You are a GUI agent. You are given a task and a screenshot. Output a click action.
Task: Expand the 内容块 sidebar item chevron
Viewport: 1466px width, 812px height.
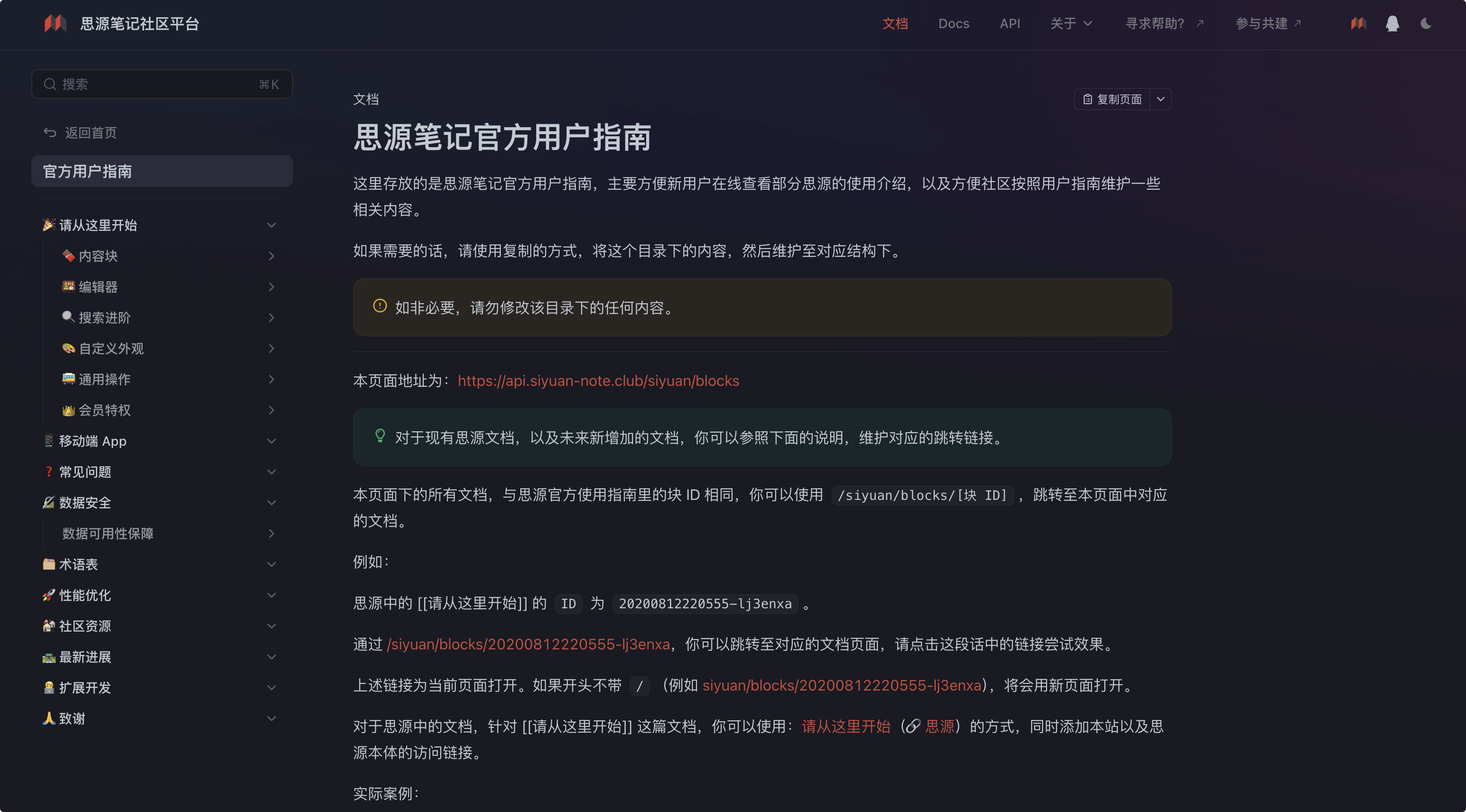tap(272, 256)
